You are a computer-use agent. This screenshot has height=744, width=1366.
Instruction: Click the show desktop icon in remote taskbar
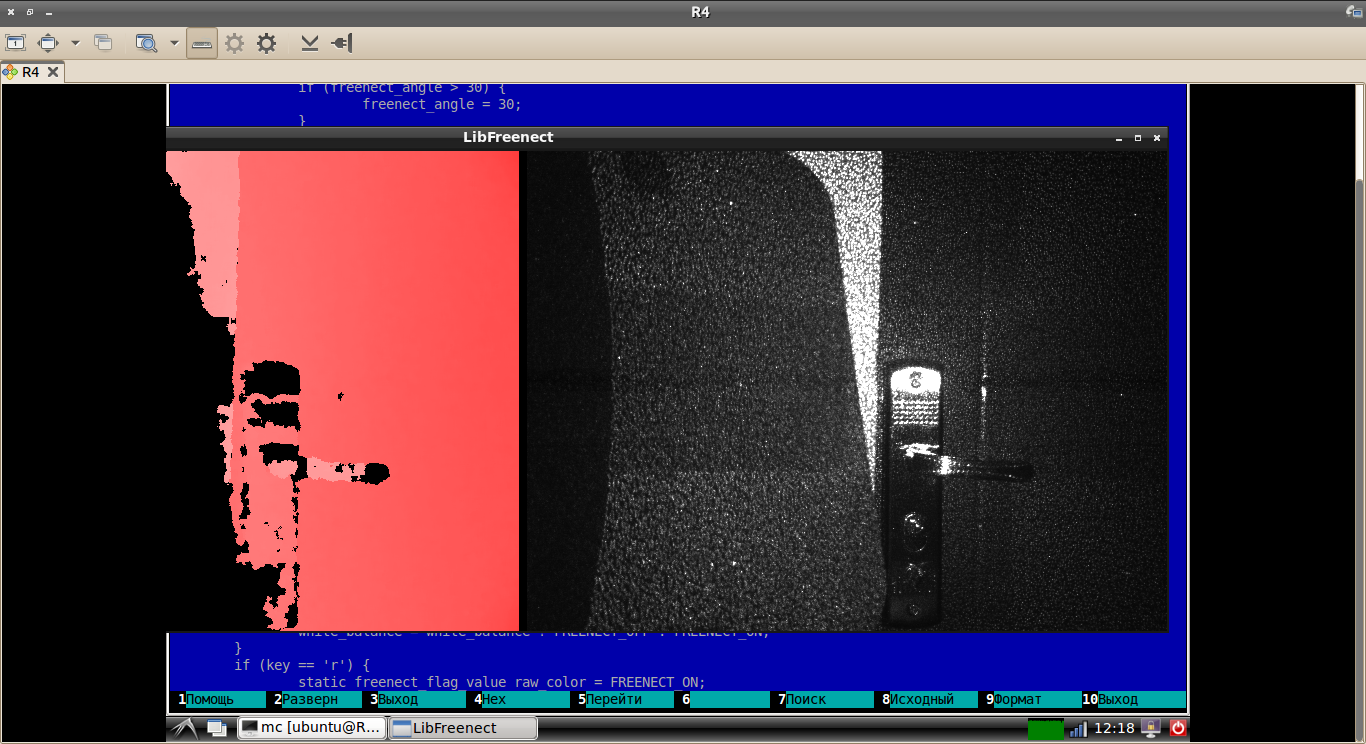tap(217, 728)
